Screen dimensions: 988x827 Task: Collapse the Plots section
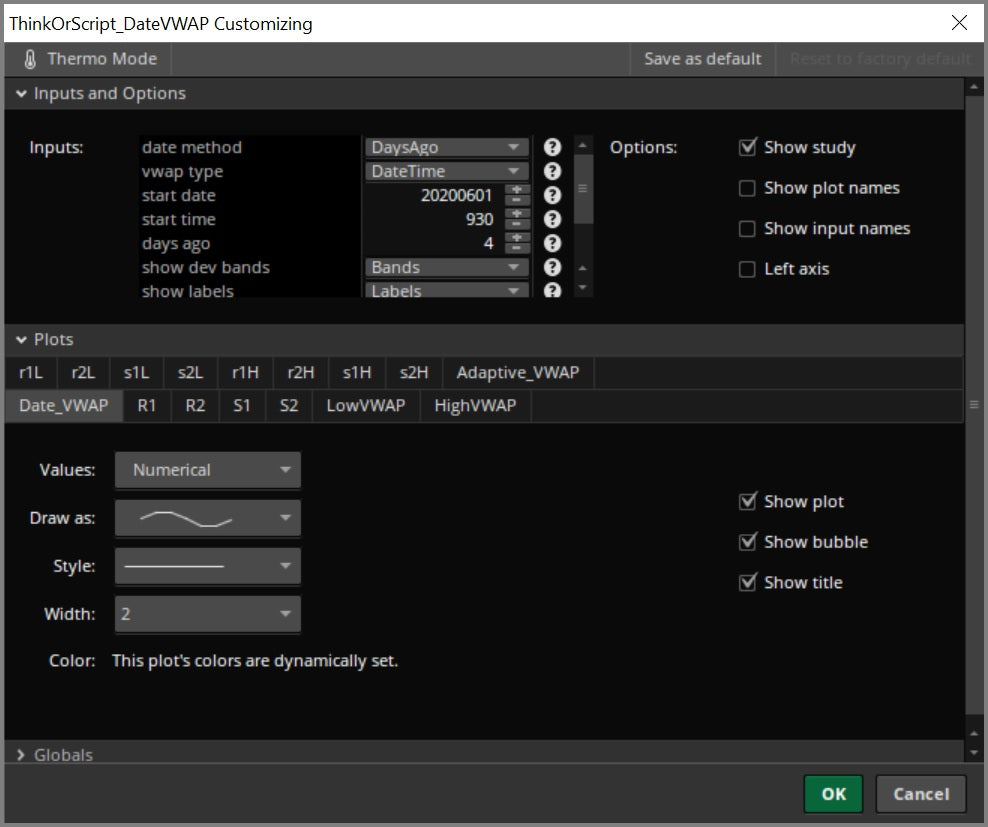coord(21,340)
